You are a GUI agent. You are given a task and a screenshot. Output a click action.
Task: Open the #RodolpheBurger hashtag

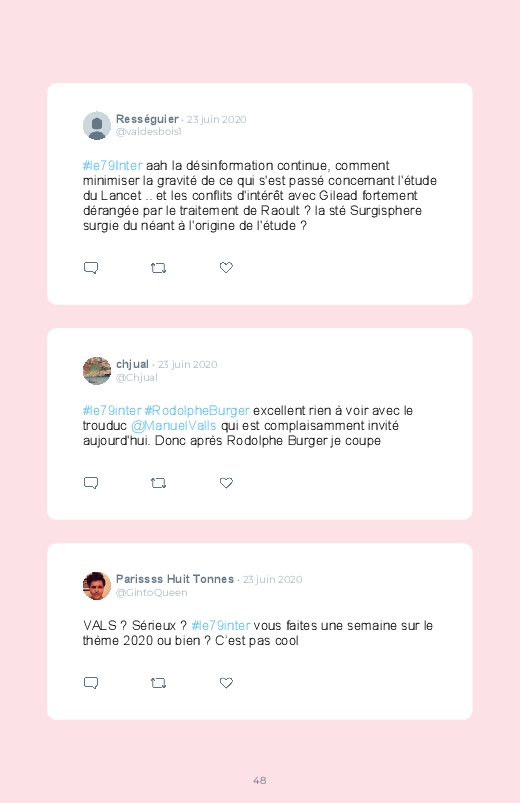[x=197, y=411]
